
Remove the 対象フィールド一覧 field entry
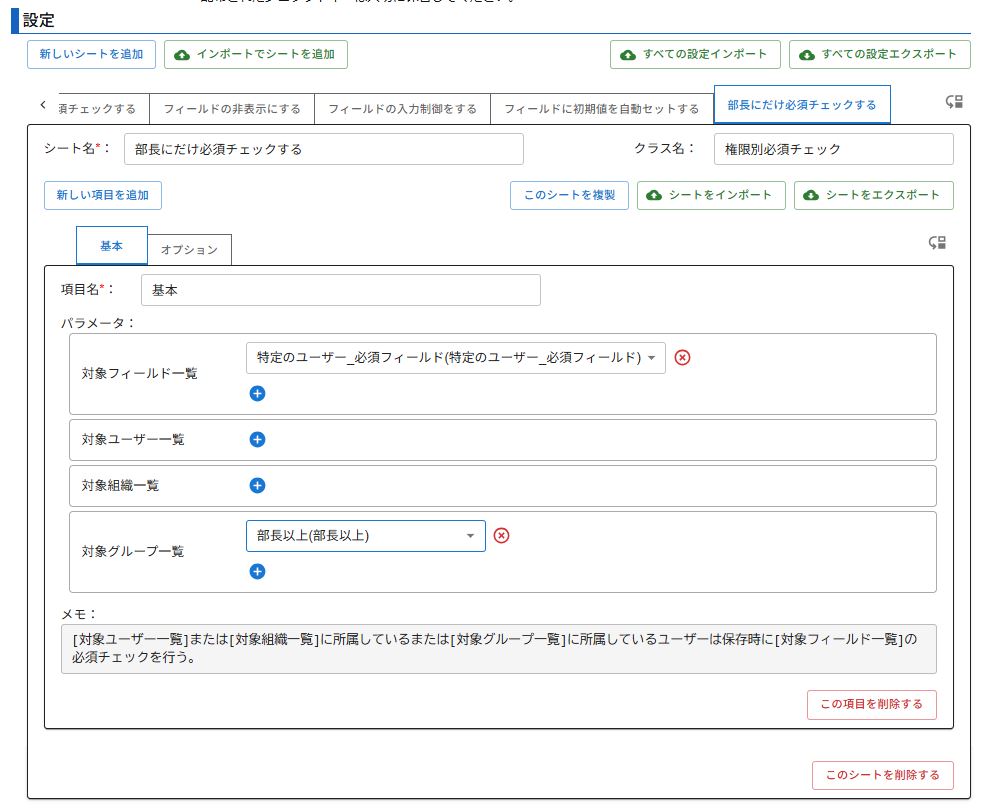[683, 357]
